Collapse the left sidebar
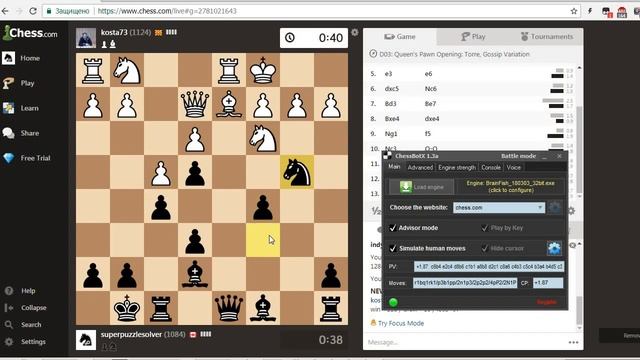This screenshot has width=640, height=360. coord(33,308)
